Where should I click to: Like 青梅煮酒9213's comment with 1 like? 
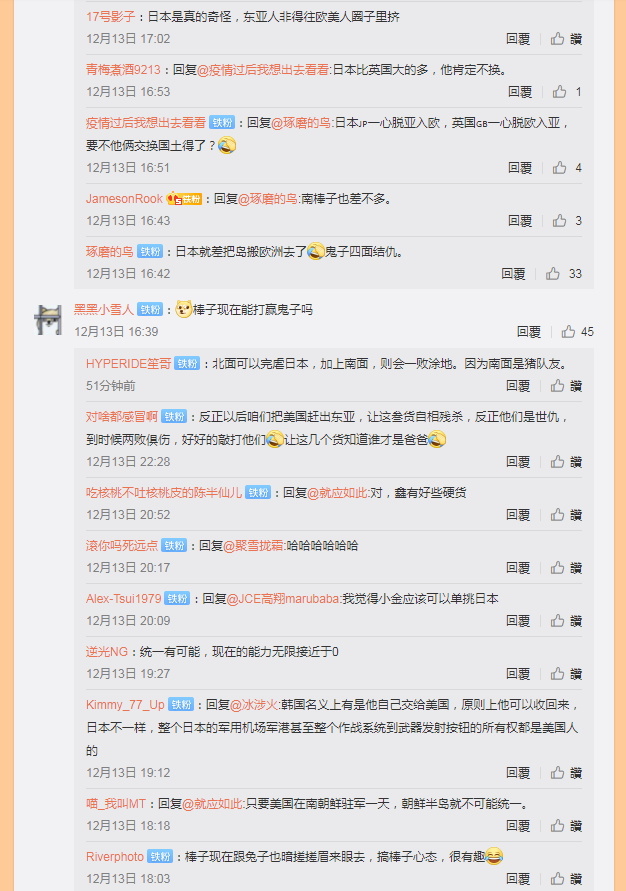pos(566,91)
